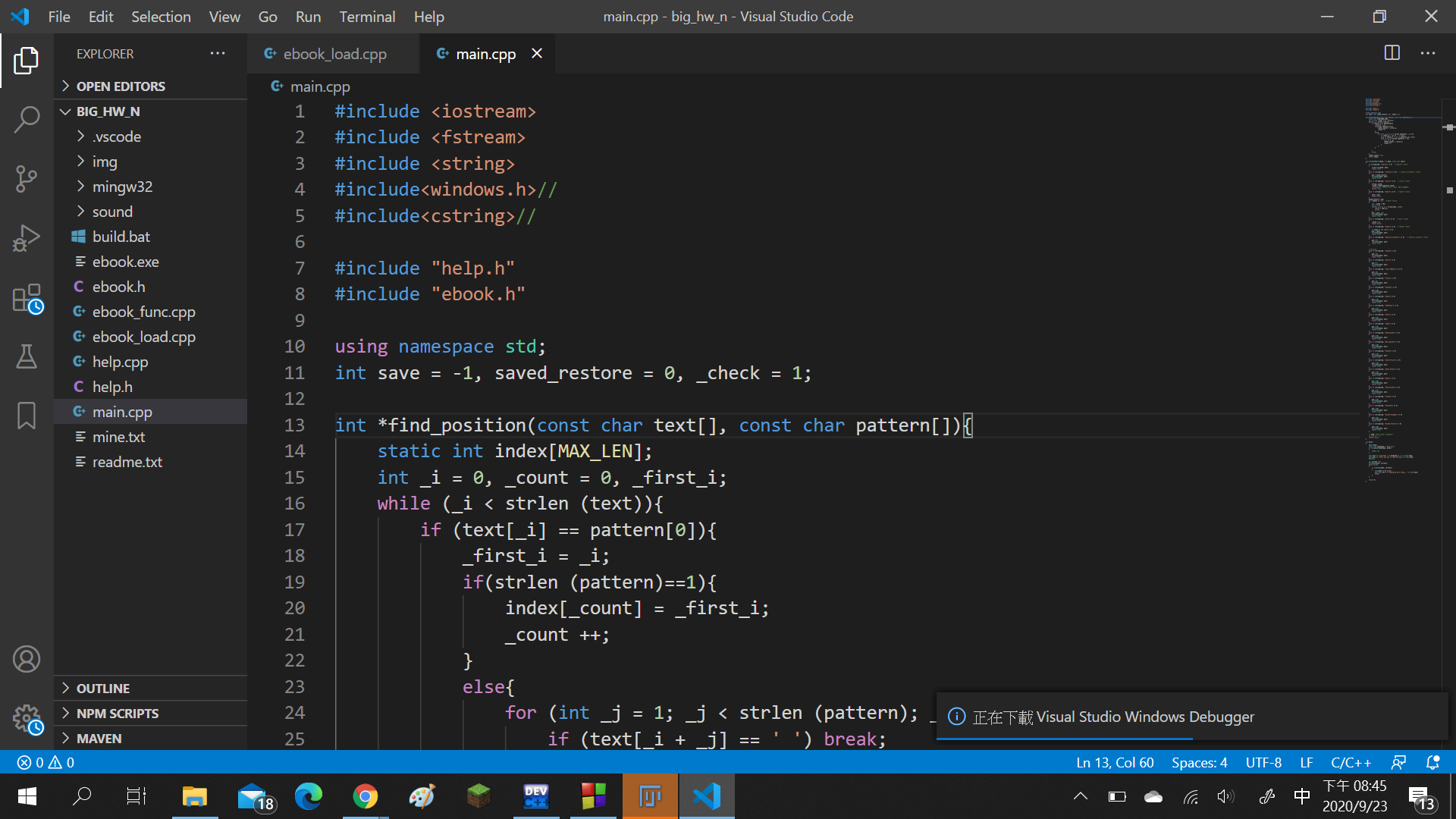Image resolution: width=1456 pixels, height=819 pixels.
Task: Toggle the Explorer view icon
Action: (27, 61)
